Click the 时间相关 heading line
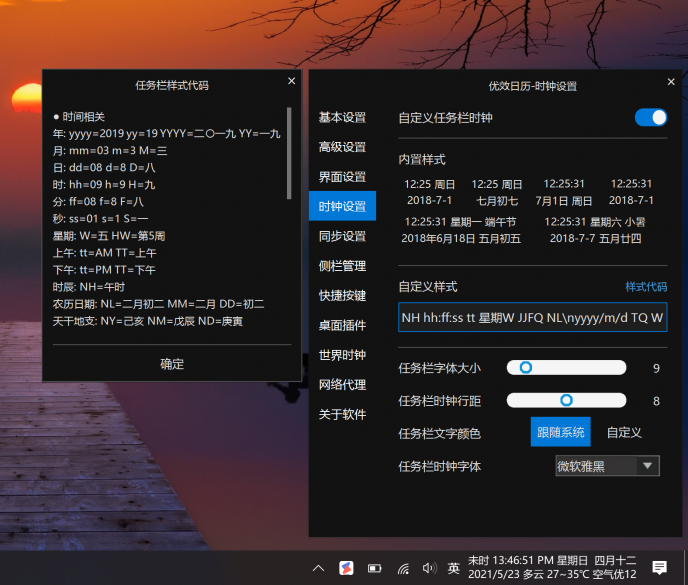Screen dimensions: 688x585 tap(79, 117)
